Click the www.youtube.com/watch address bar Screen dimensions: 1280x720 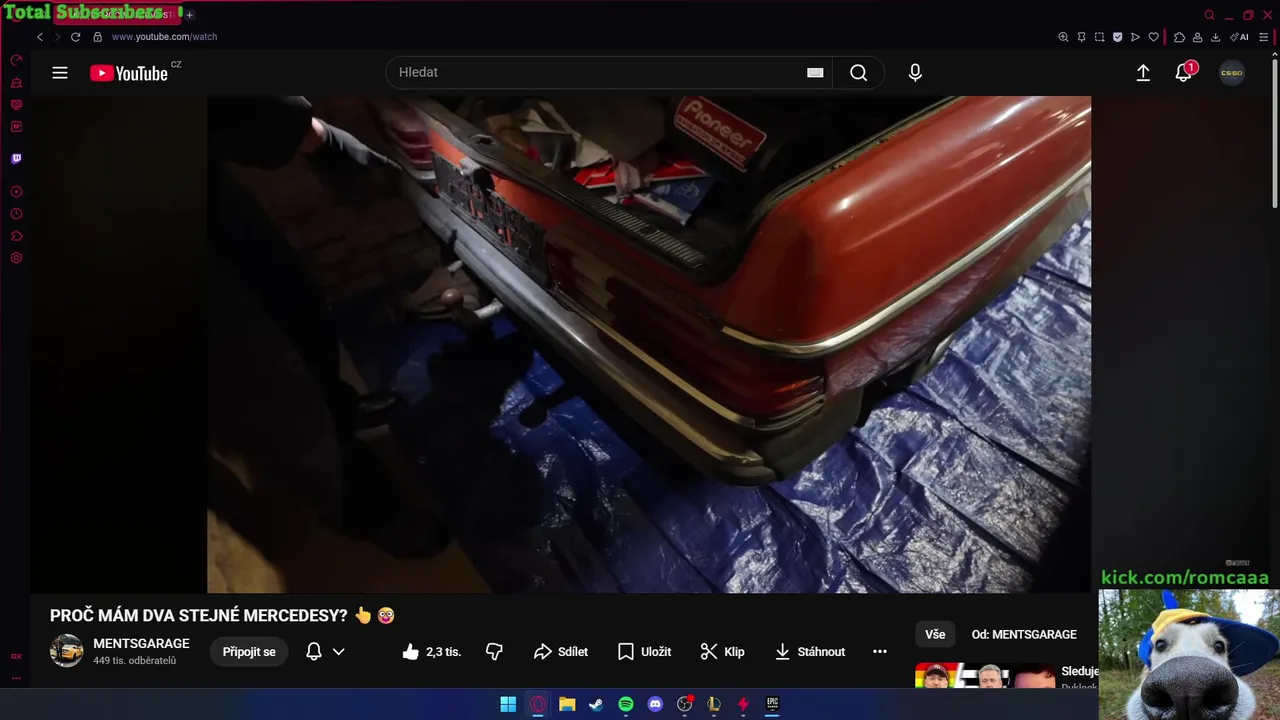click(x=164, y=37)
